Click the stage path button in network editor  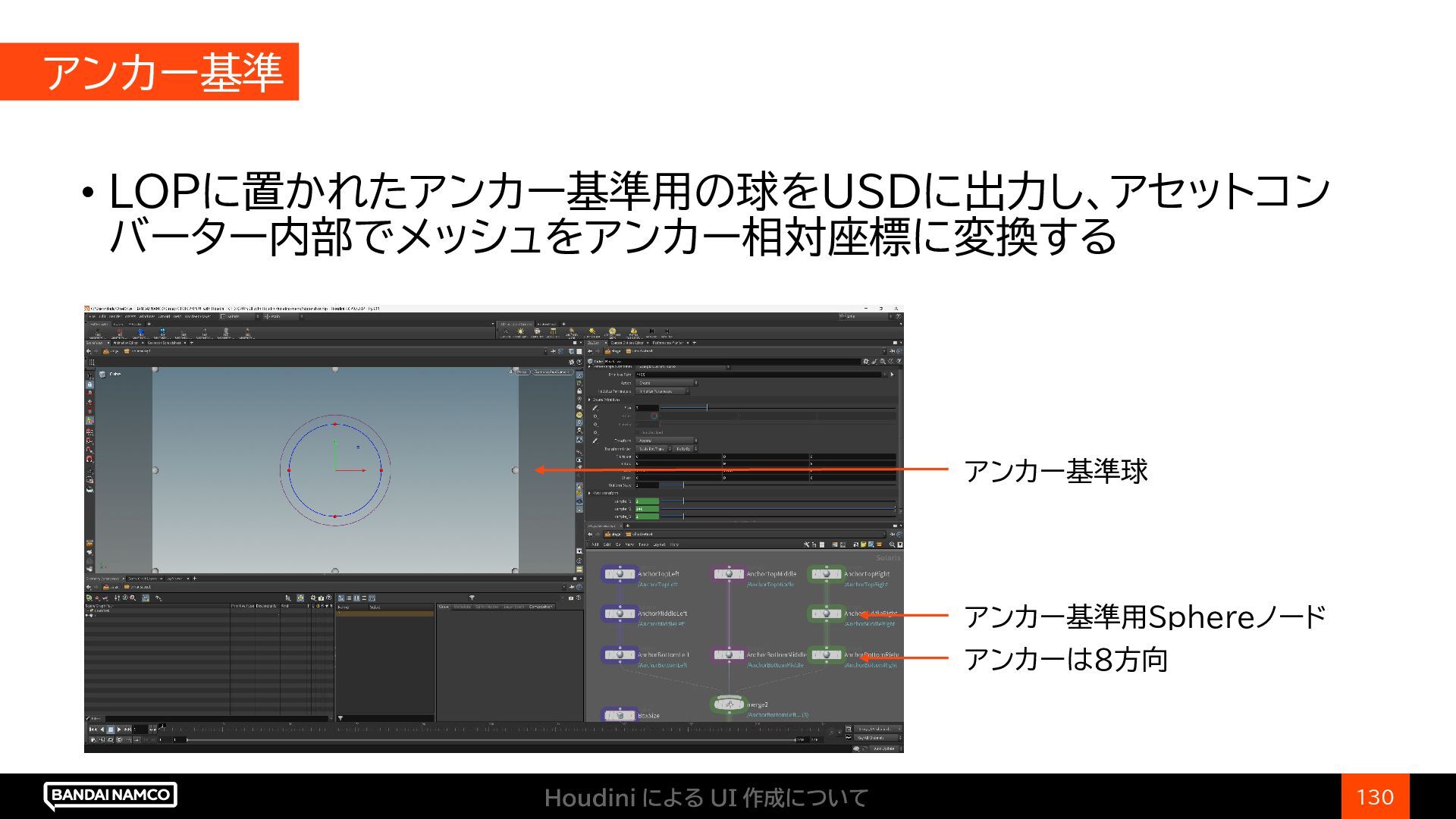[x=613, y=534]
